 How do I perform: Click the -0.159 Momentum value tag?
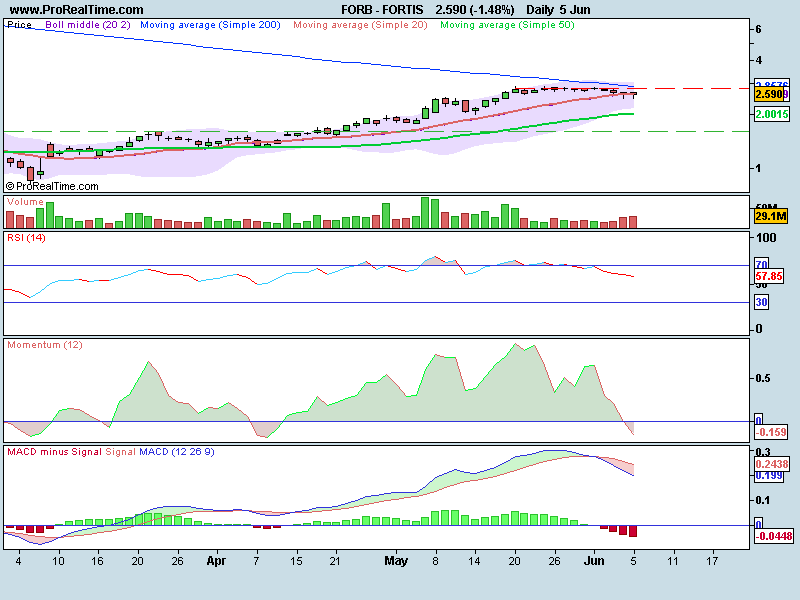pos(771,432)
